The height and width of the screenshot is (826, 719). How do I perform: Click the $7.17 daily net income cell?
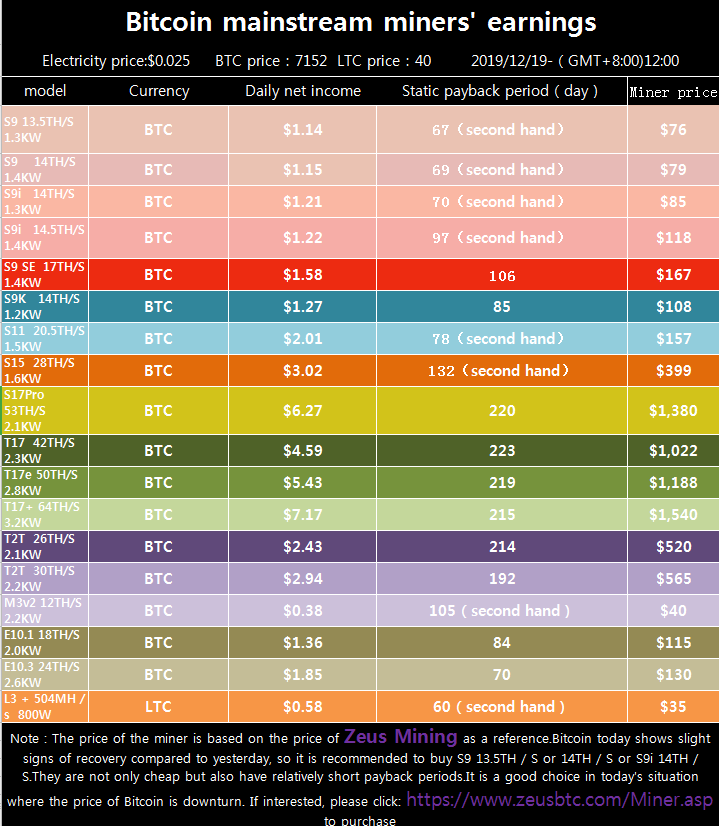click(x=302, y=514)
